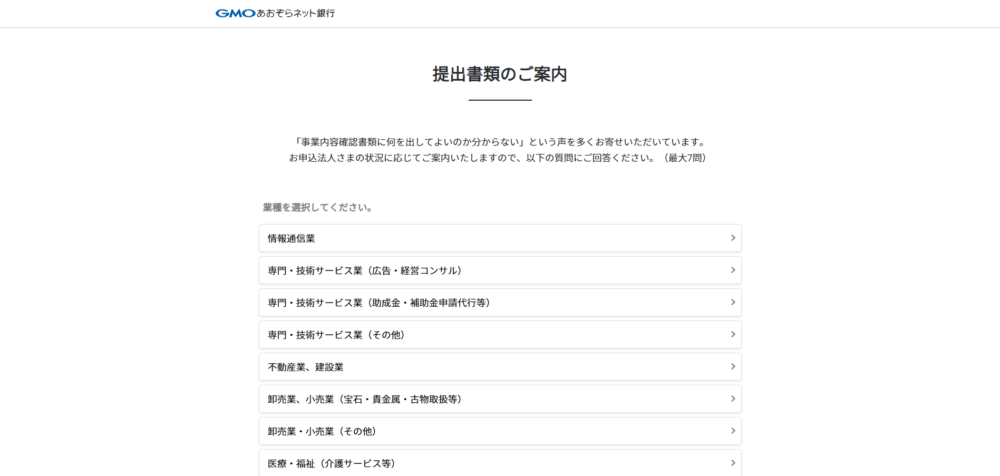Click chevron on 卸売業・小売業（その他） row
Image resolution: width=1000 pixels, height=476 pixels.
pos(733,431)
